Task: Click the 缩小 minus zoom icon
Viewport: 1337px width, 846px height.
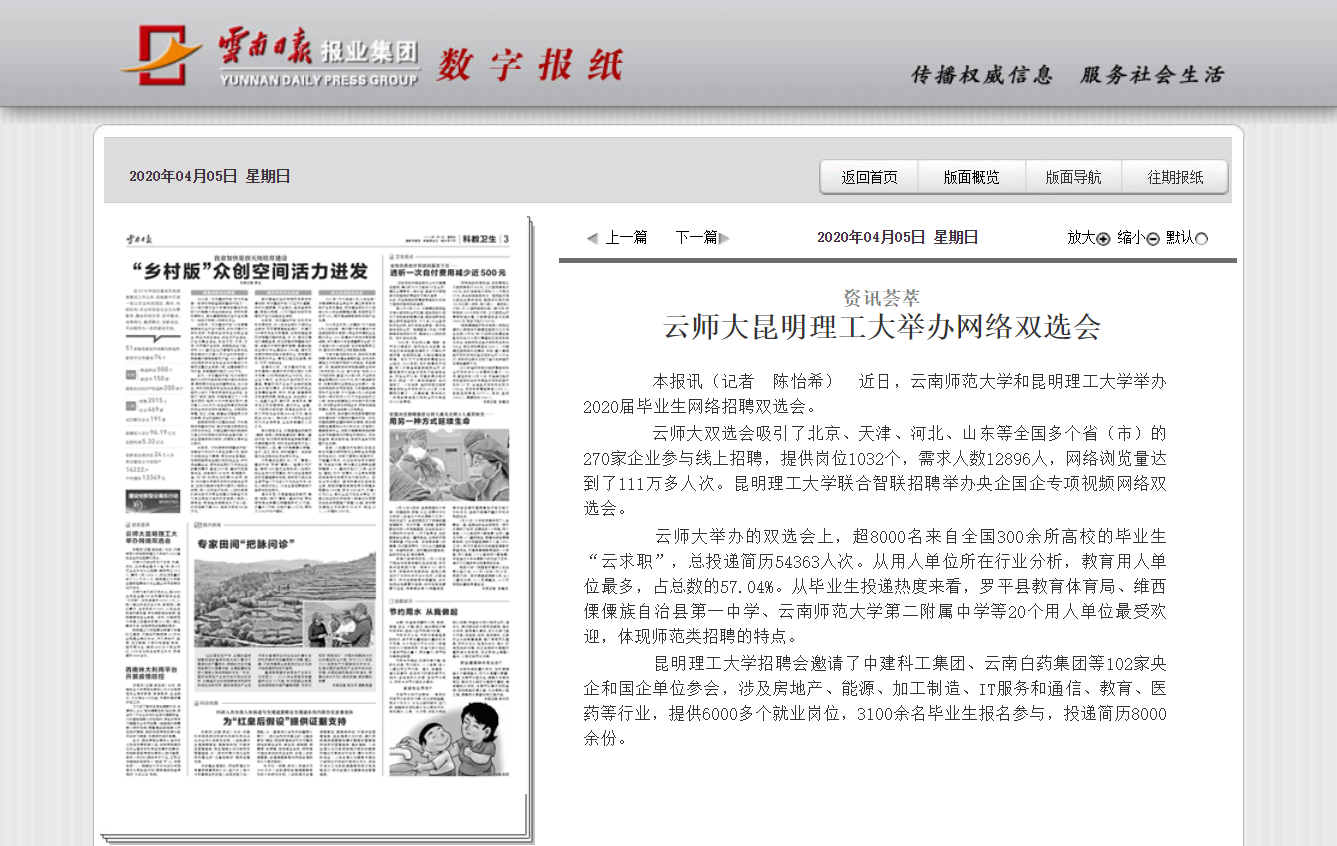Action: [x=1152, y=239]
